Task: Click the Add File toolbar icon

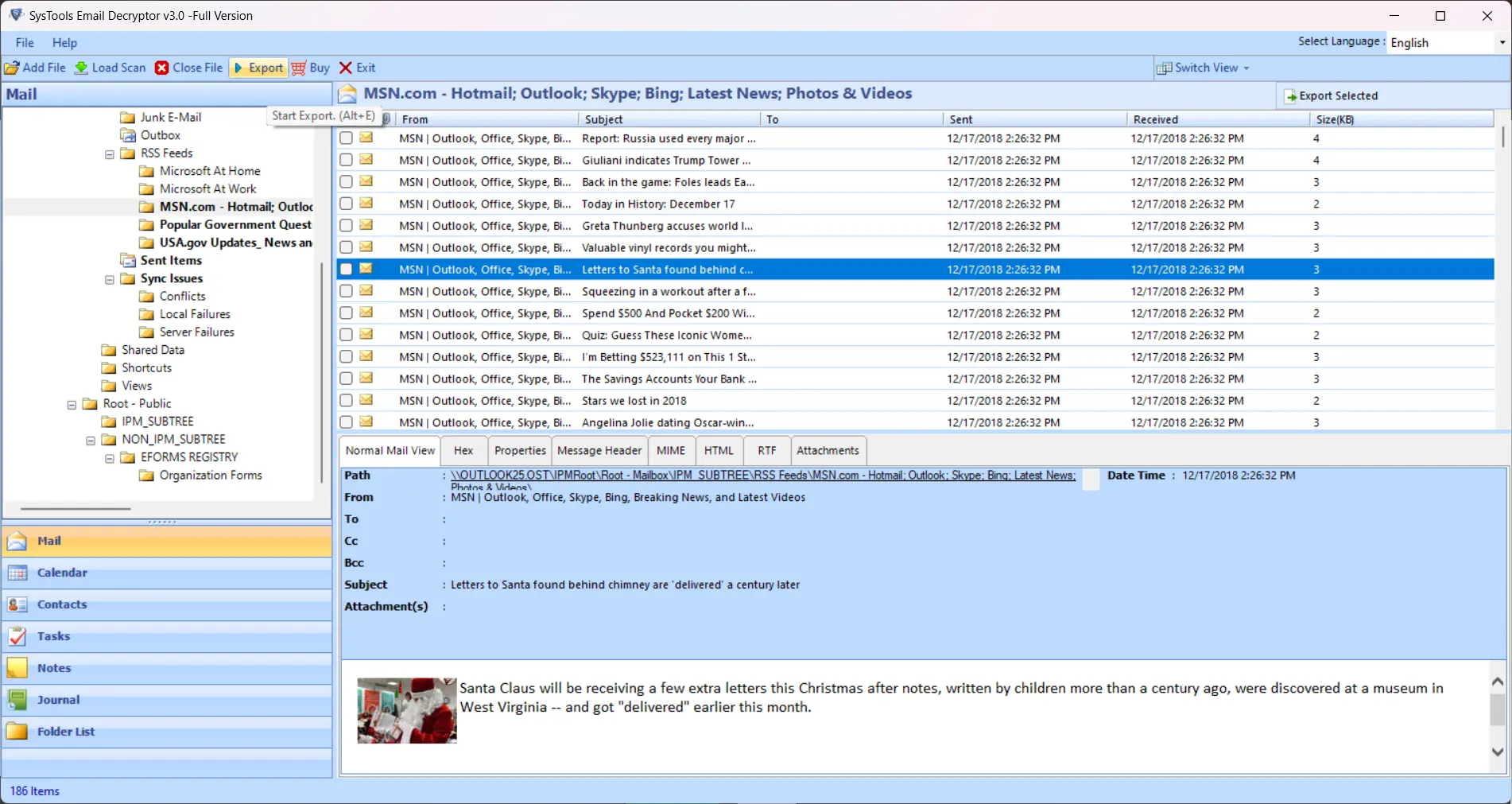Action: click(12, 68)
